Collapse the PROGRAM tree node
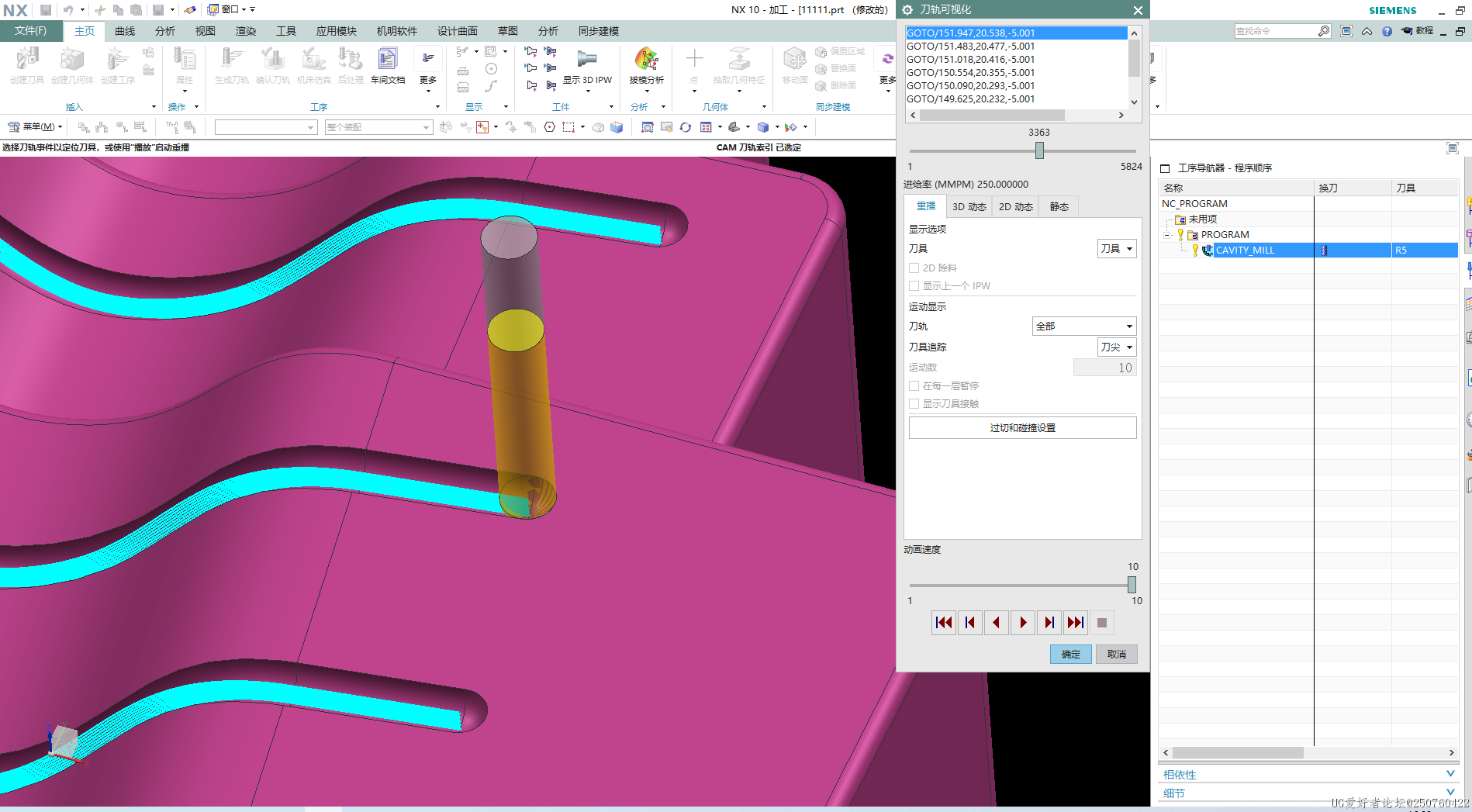Screen dimensions: 1472x812 click(x=1166, y=235)
